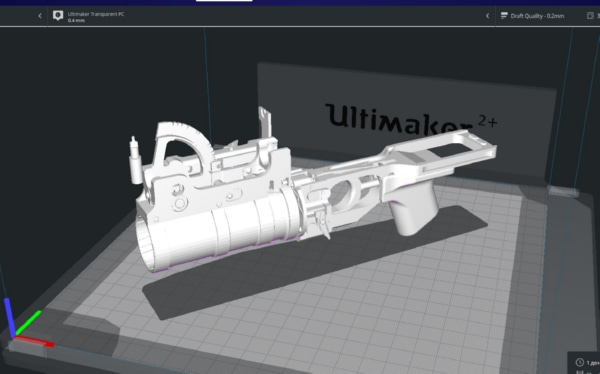600x374 pixels.
Task: Collapse the material panel with its chevron
Action: (x=40, y=16)
